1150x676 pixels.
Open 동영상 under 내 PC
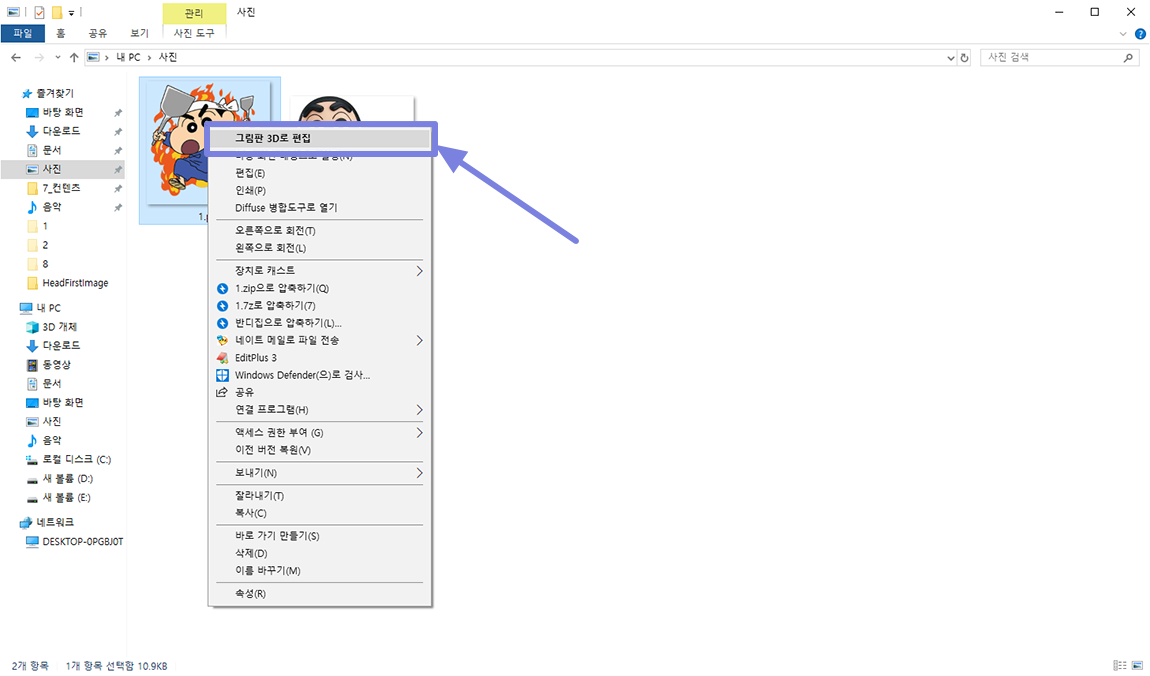56,364
